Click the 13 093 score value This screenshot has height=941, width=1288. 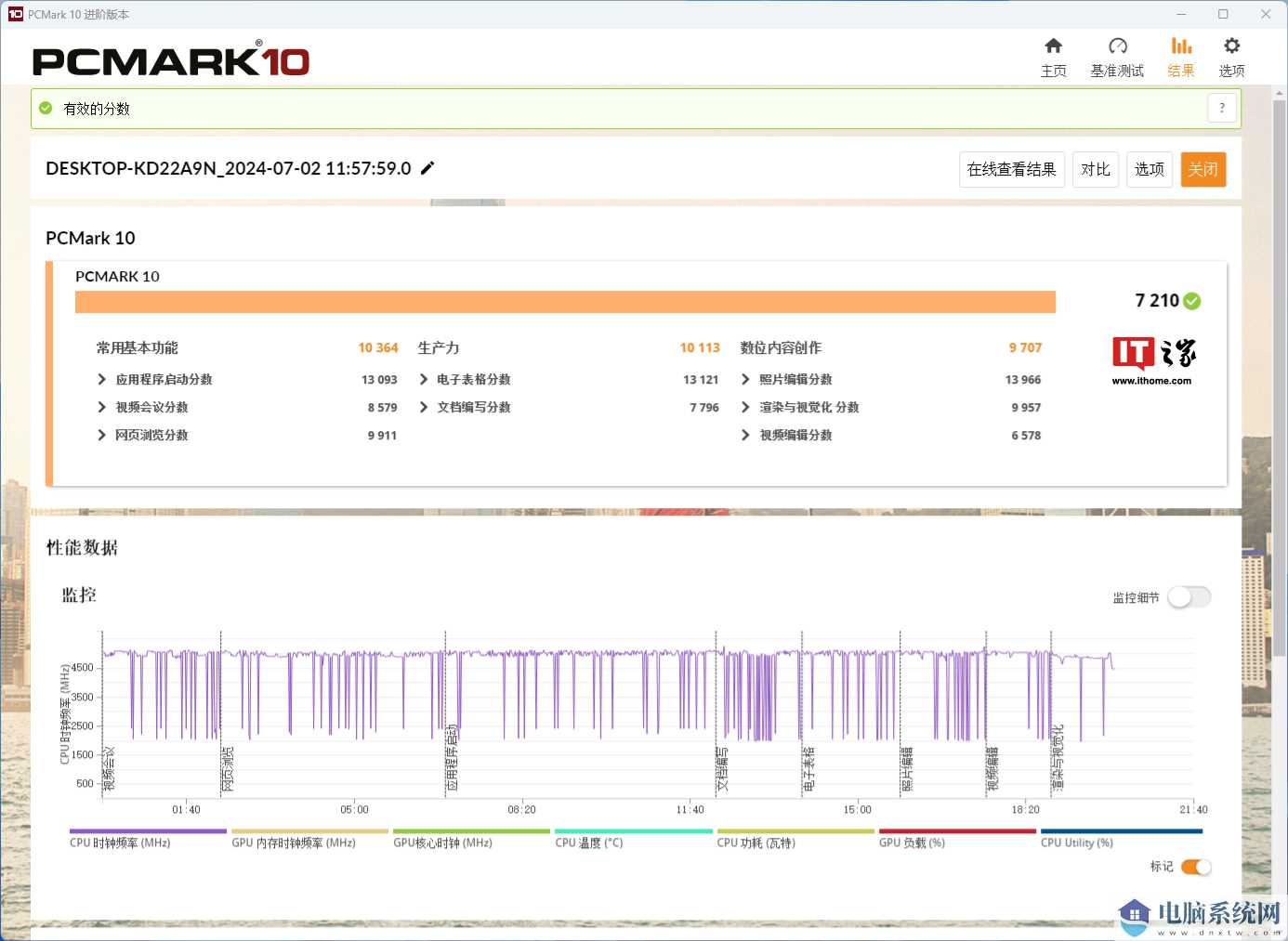tap(379, 380)
